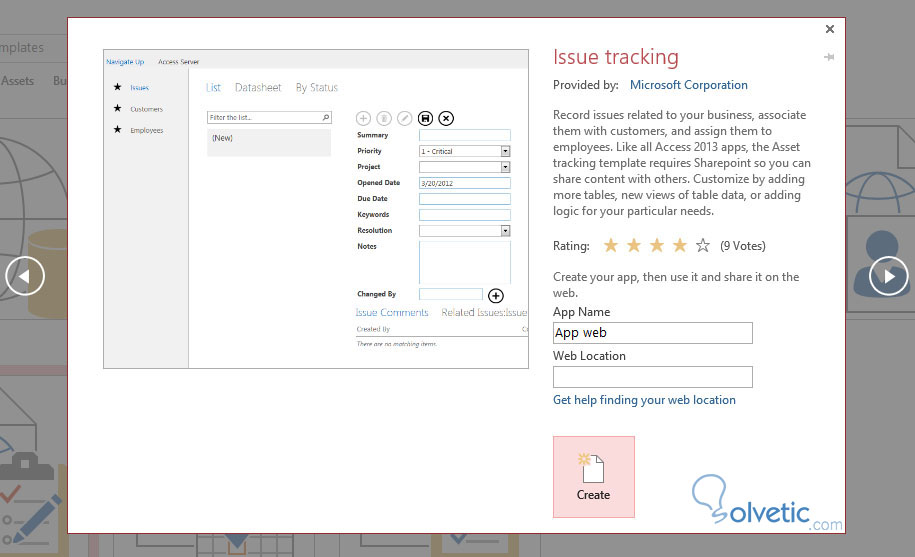The height and width of the screenshot is (557, 915).
Task: Go to the next template with right arrow
Action: tap(889, 276)
